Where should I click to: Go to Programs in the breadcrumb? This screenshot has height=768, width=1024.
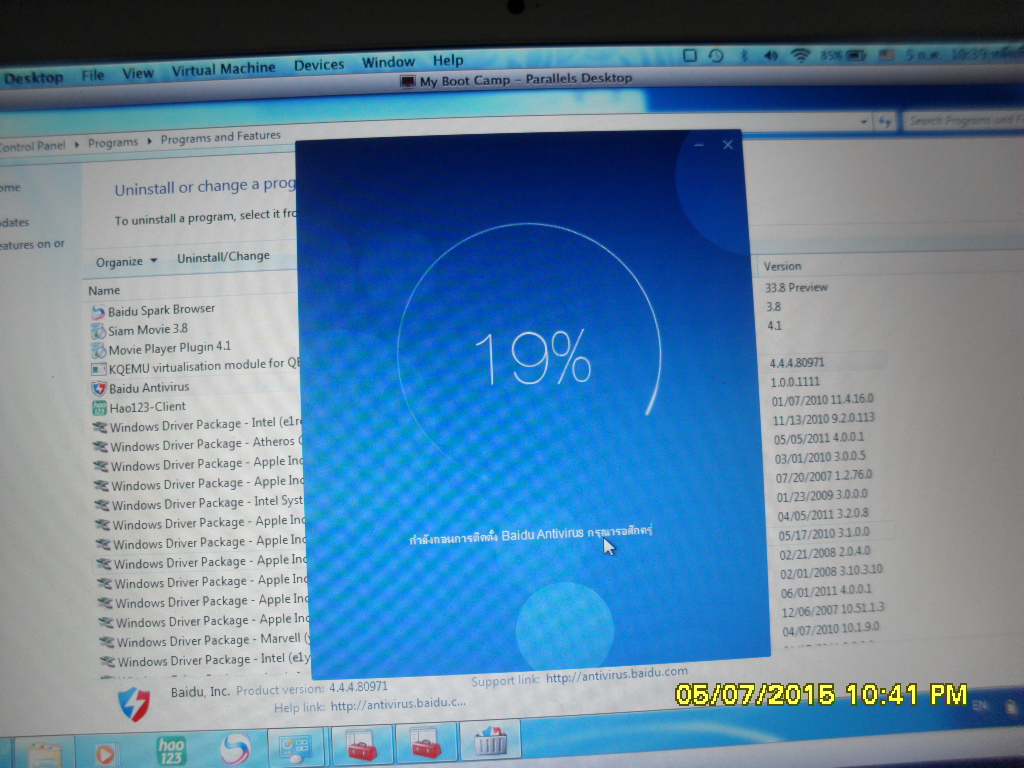(x=113, y=142)
